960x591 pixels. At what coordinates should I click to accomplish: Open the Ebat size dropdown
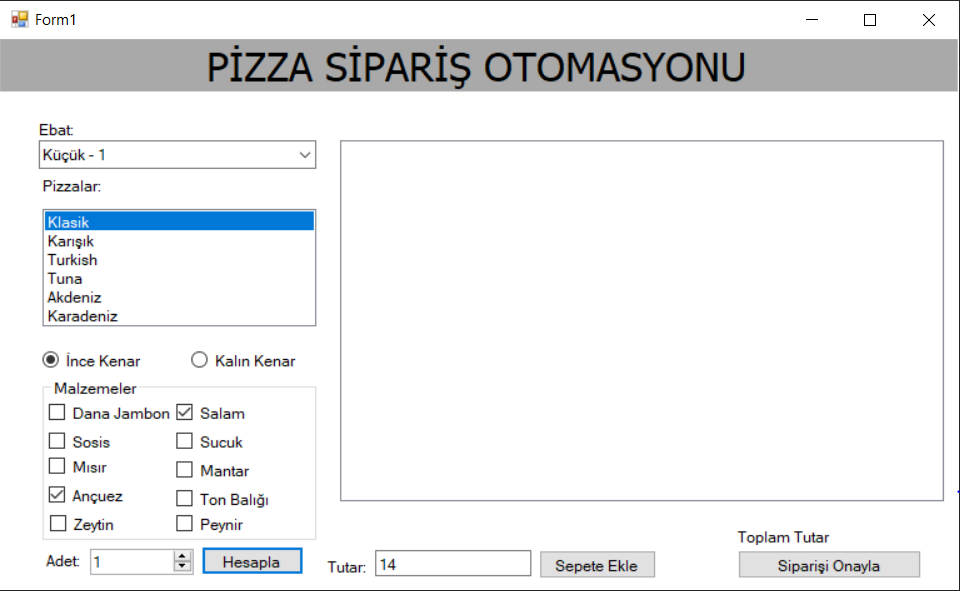pyautogui.click(x=303, y=154)
